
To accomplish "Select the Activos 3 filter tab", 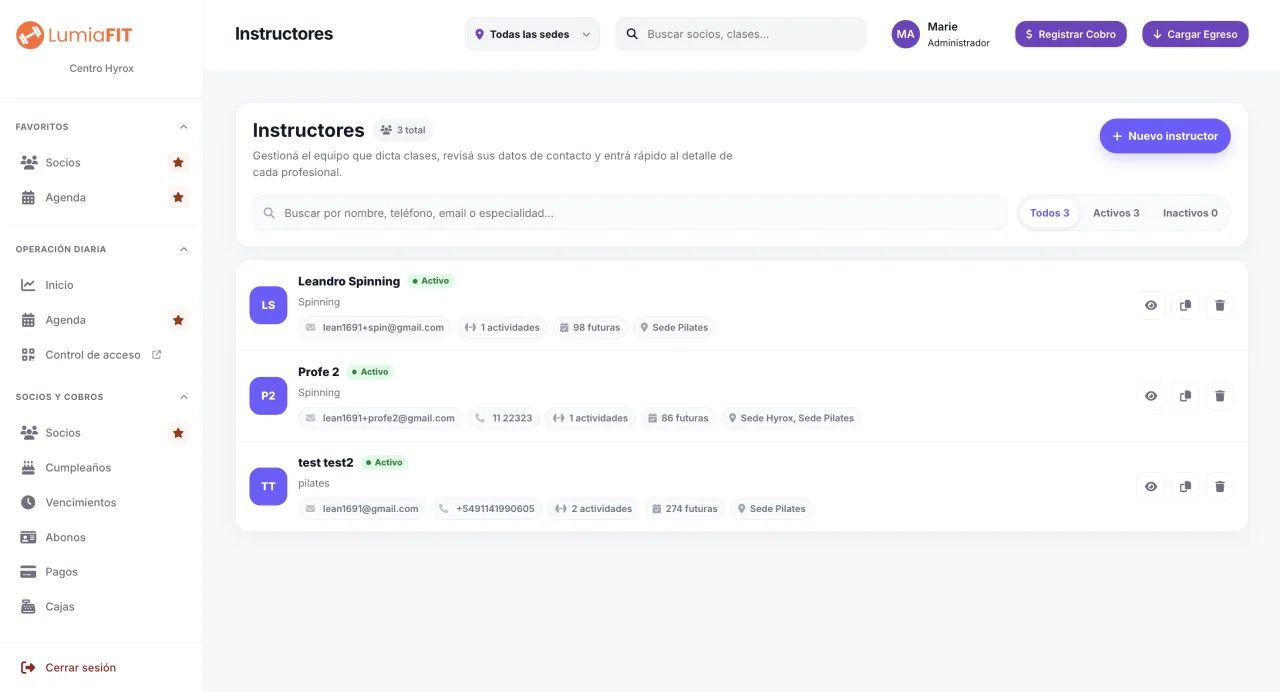I will pos(1116,213).
